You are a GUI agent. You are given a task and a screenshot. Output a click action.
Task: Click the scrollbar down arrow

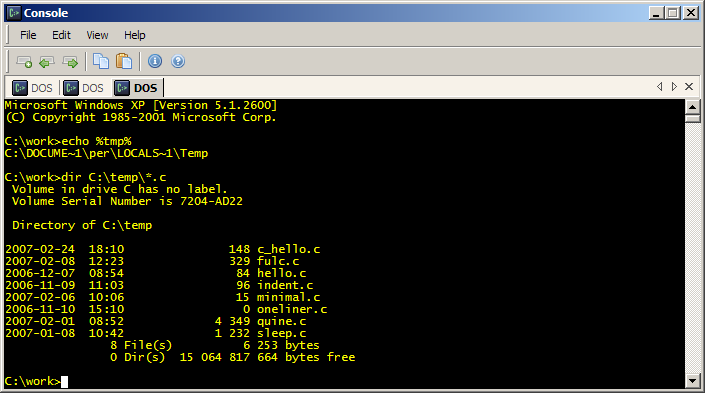(x=692, y=381)
